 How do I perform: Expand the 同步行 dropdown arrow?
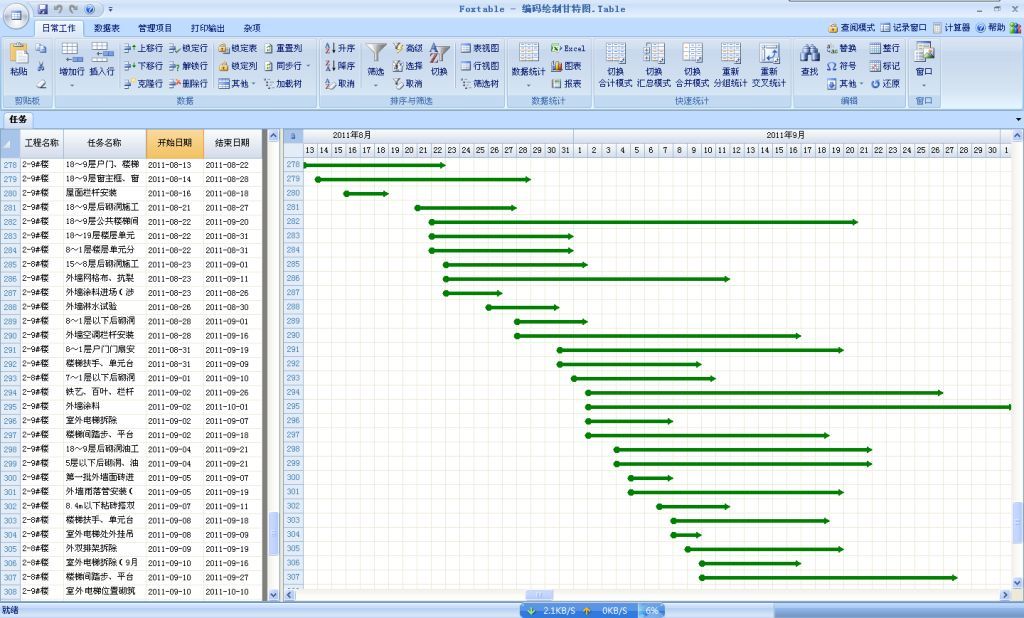click(x=308, y=66)
